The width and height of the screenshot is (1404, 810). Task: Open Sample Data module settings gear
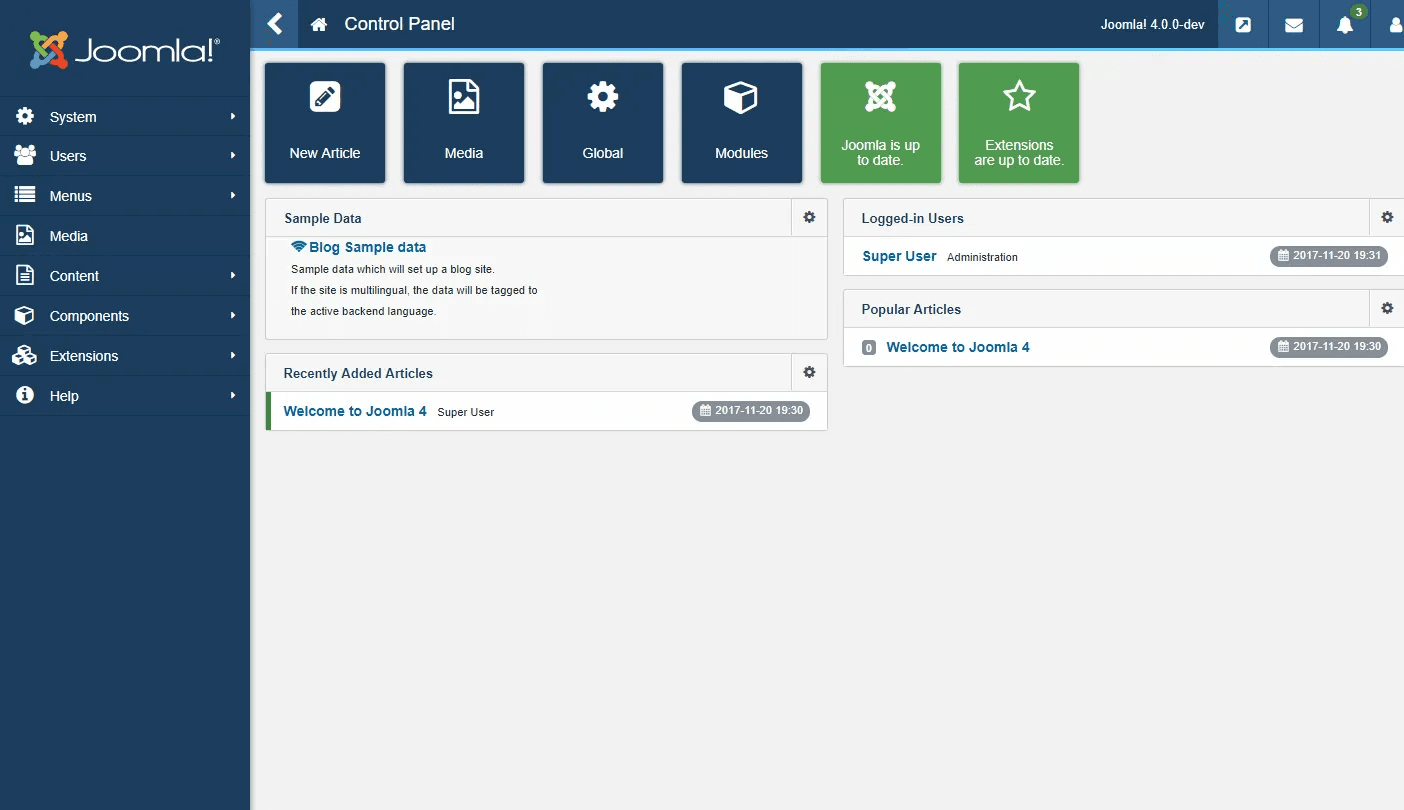coord(809,217)
